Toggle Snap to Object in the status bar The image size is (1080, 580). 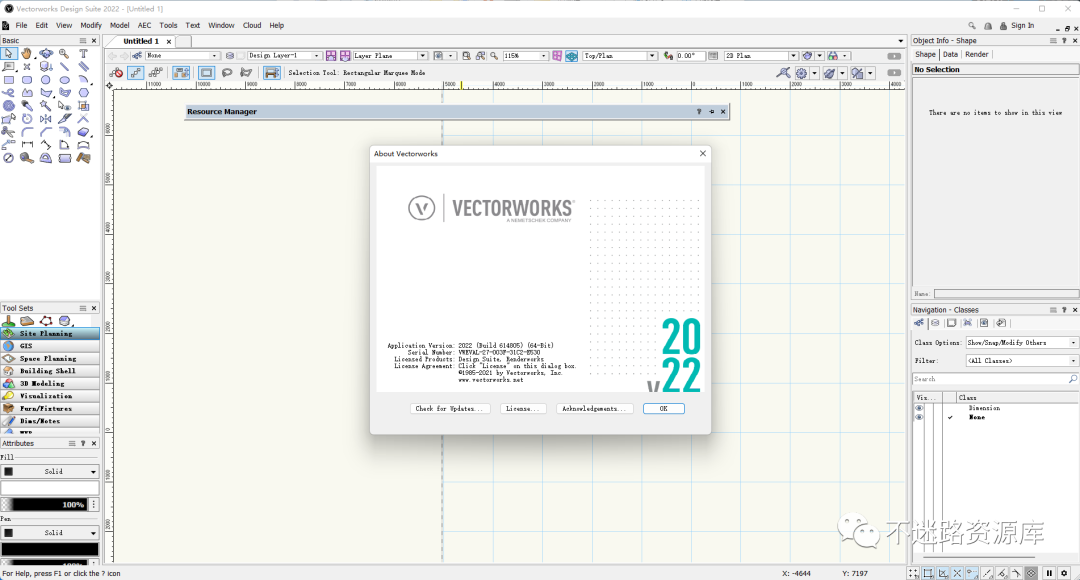point(928,573)
